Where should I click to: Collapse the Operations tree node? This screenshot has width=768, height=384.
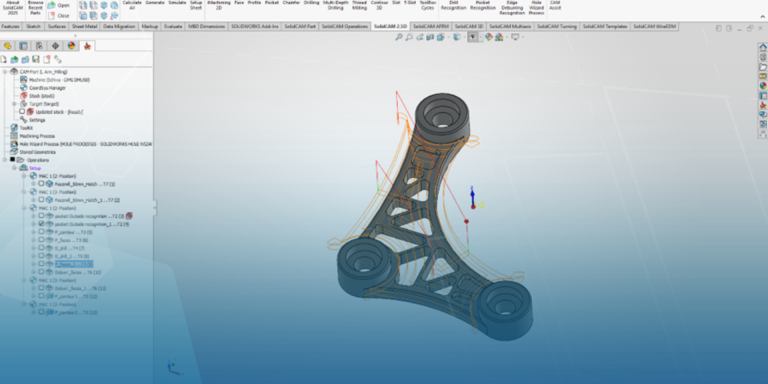click(x=5, y=160)
